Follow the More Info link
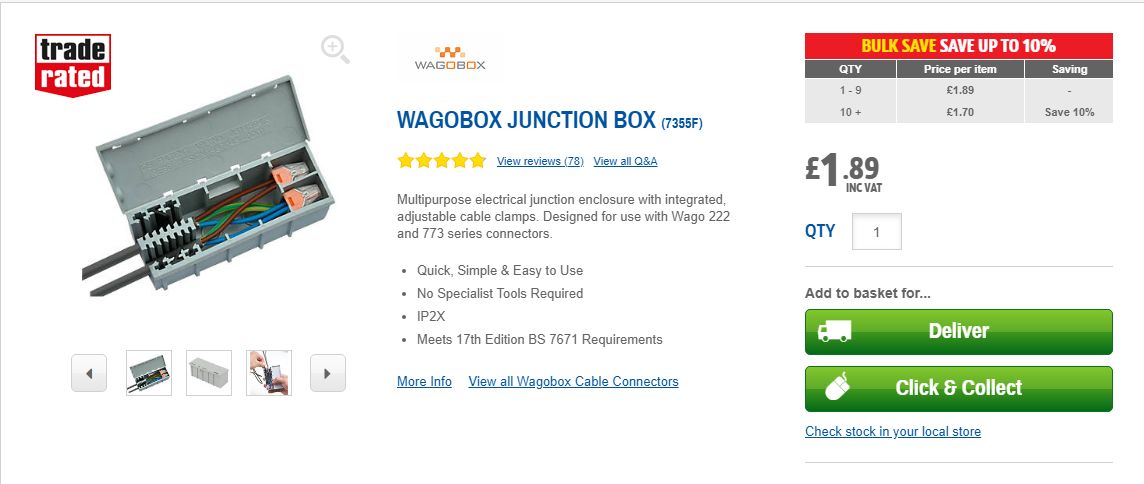This screenshot has height=484, width=1144. (424, 382)
